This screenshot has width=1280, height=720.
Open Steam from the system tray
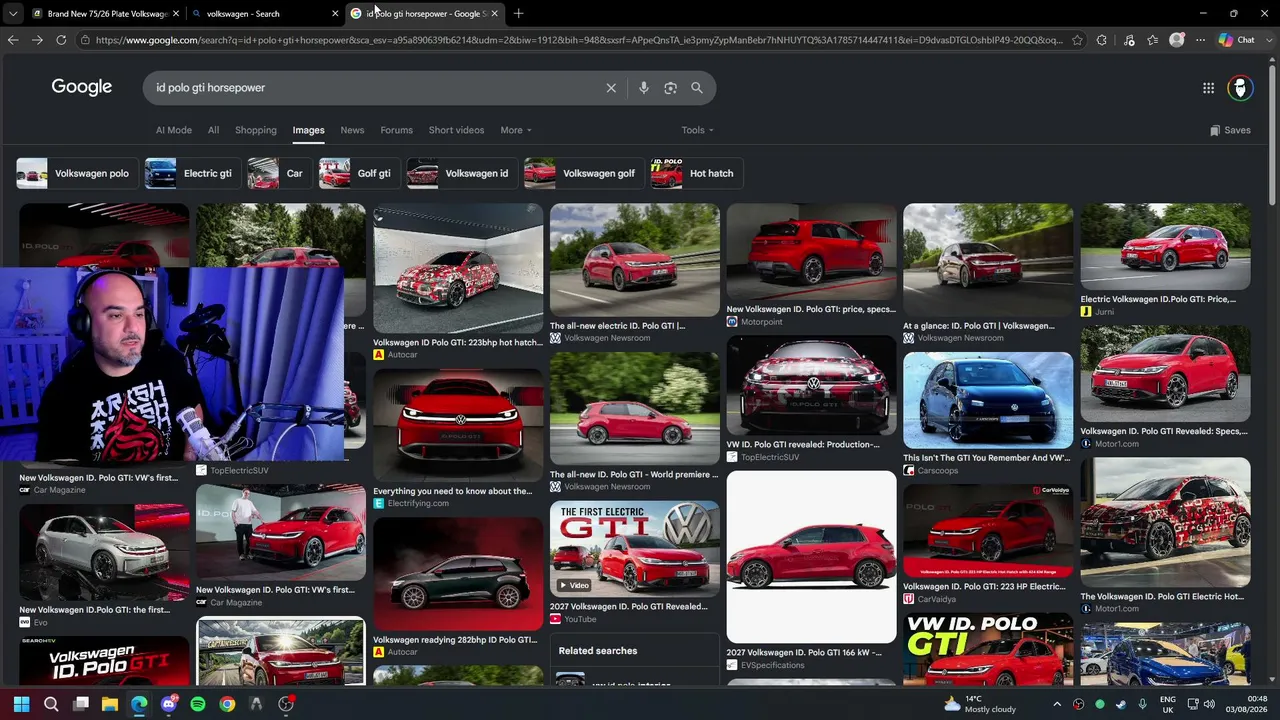pos(1120,704)
